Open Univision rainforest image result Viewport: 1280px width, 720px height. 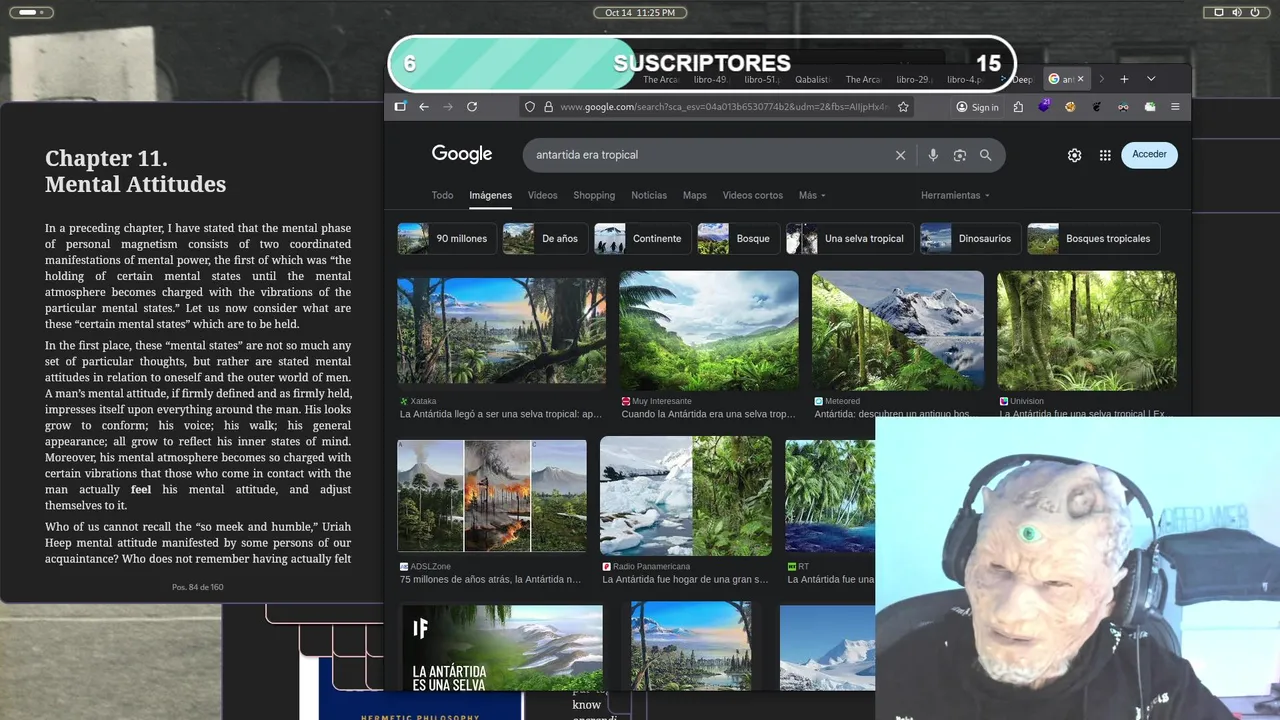1087,330
